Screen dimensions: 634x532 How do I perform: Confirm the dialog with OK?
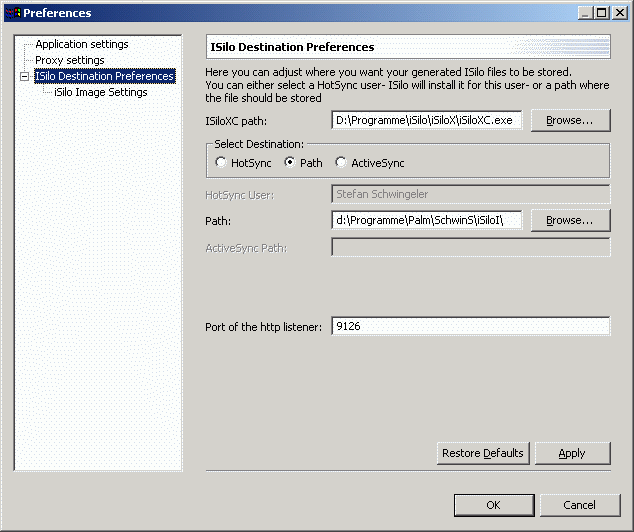[x=494, y=505]
